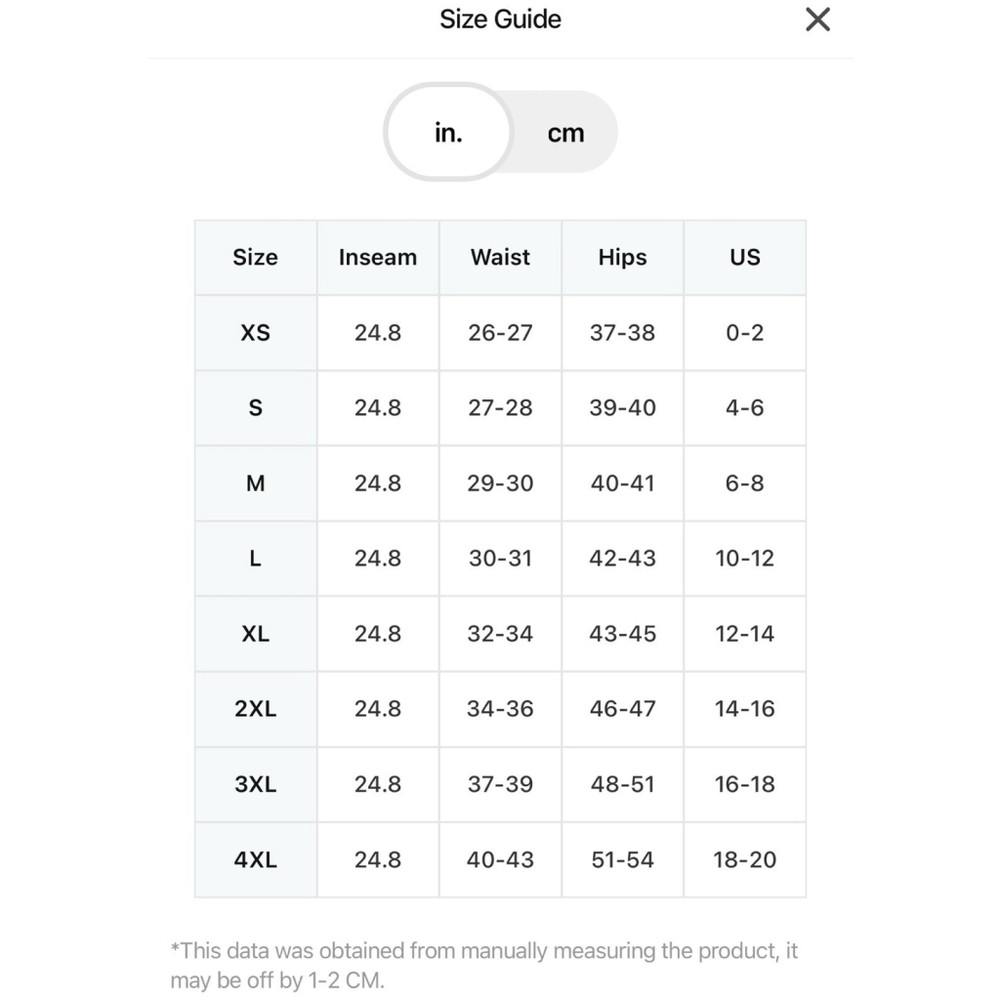
Task: Select the L size row label
Action: (255, 558)
